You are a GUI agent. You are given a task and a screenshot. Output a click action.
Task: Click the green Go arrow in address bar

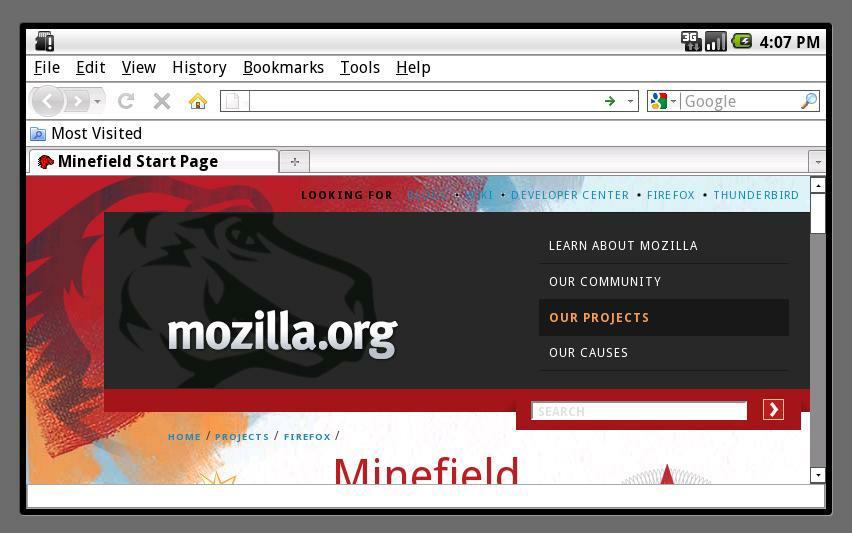610,101
